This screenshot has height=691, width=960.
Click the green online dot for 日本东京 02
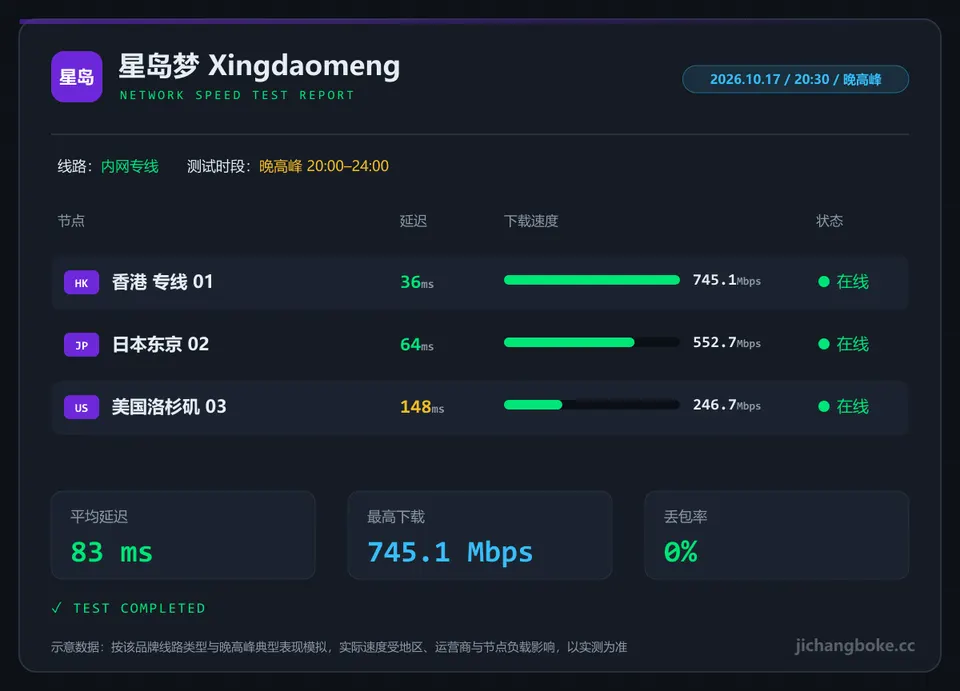point(823,344)
